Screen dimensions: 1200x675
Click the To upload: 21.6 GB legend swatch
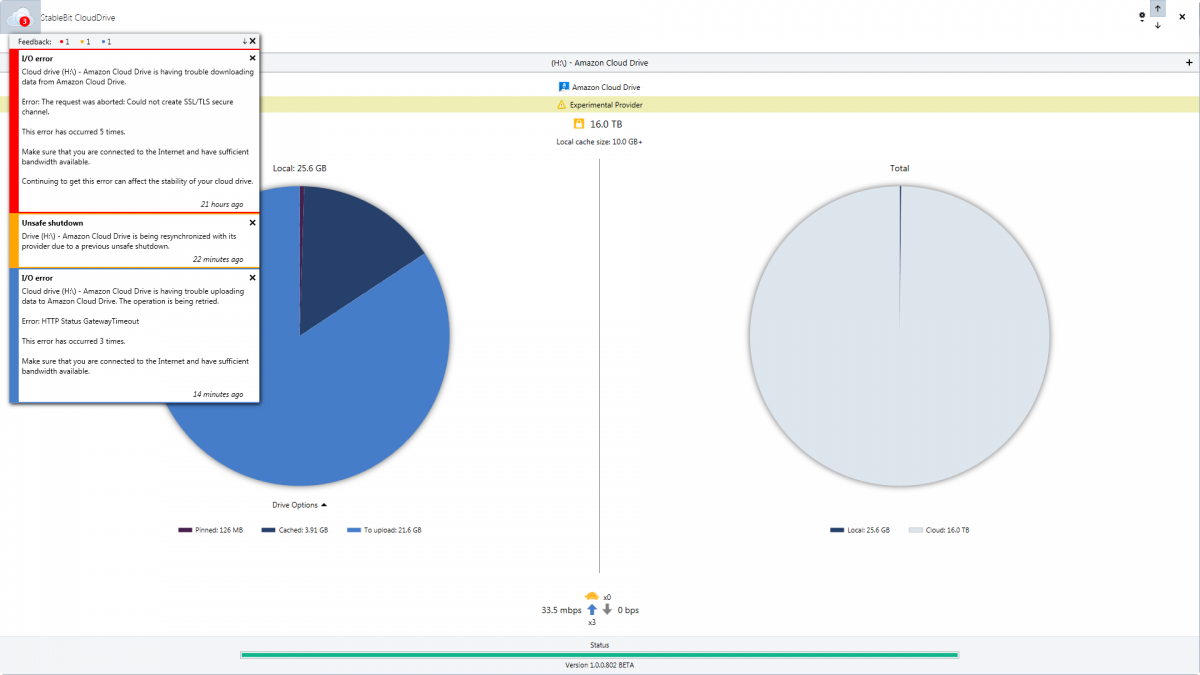(353, 530)
